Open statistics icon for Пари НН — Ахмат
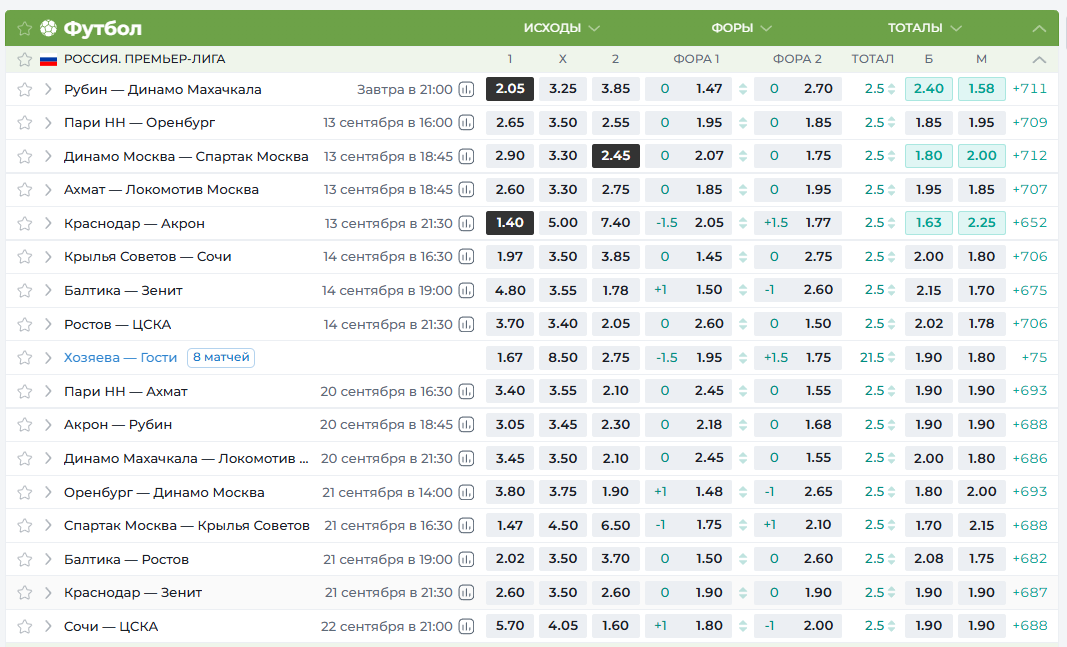 (466, 391)
